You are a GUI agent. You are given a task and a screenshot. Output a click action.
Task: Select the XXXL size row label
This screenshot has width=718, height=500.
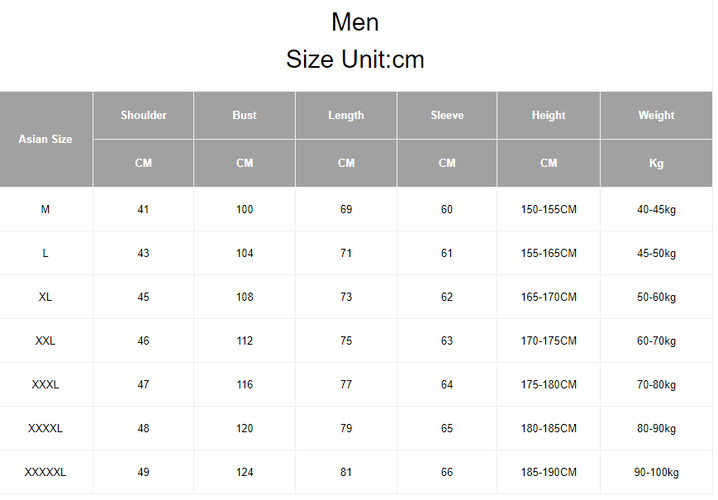tap(45, 385)
